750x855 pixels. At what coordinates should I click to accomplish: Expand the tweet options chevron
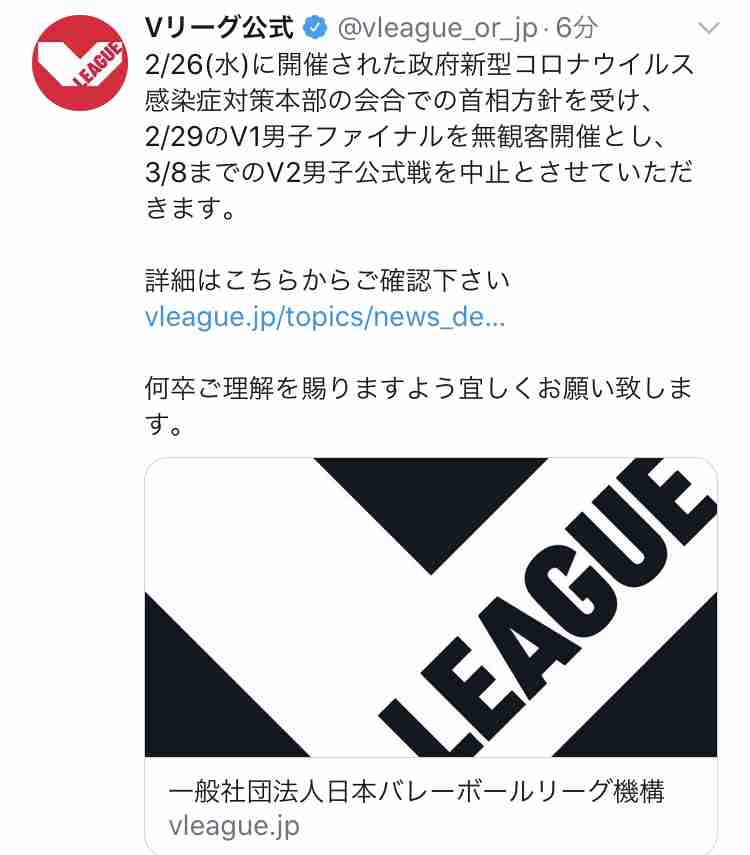point(709,28)
